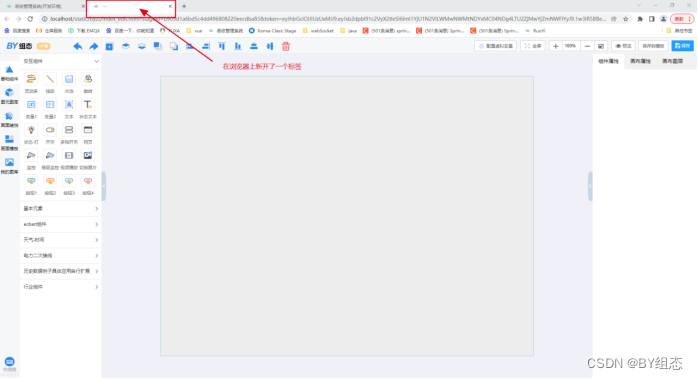Expand the 天气-时间 category
The image size is (698, 379).
click(x=61, y=240)
